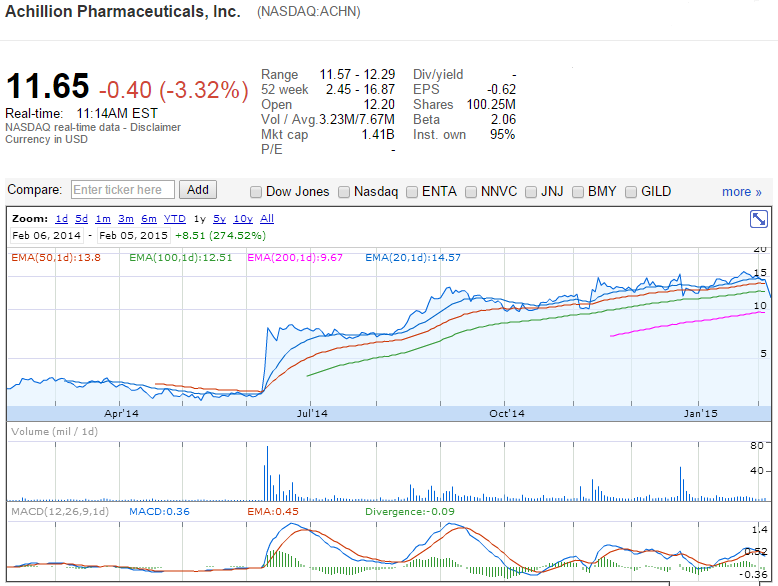Enable the Nasdaq comparison checkbox
778x586 pixels.
click(343, 192)
